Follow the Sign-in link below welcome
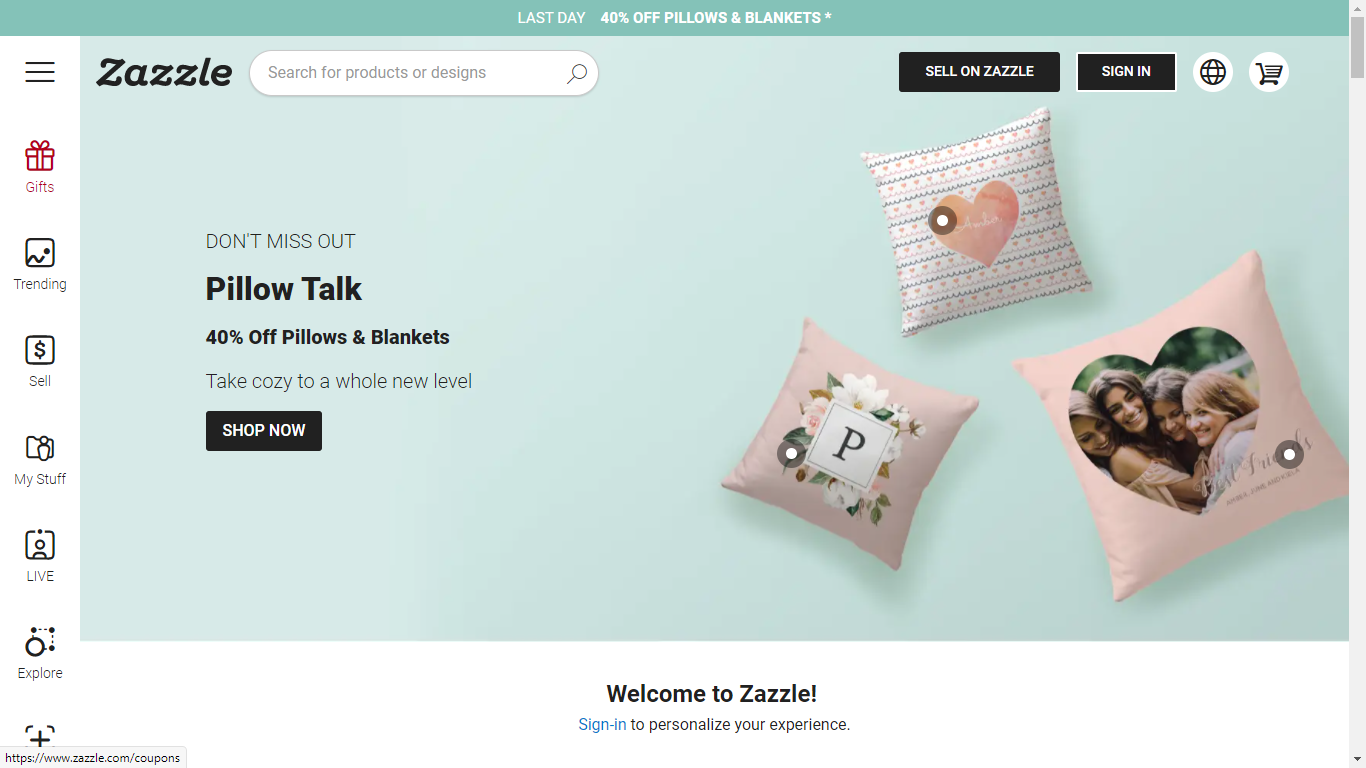The image size is (1366, 768). coord(602,724)
